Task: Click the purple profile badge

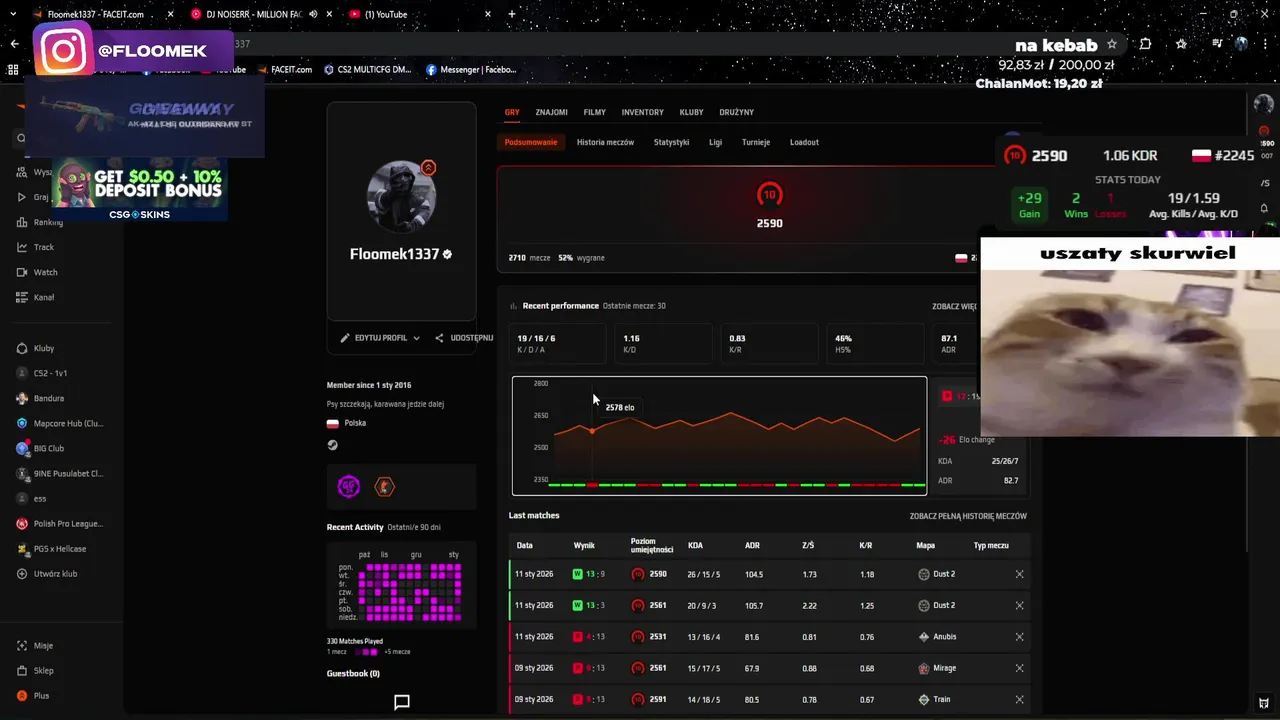Action: click(349, 487)
